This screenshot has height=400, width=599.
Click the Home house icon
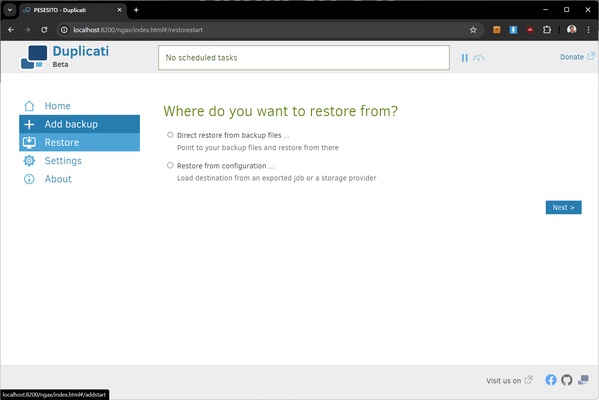29,106
